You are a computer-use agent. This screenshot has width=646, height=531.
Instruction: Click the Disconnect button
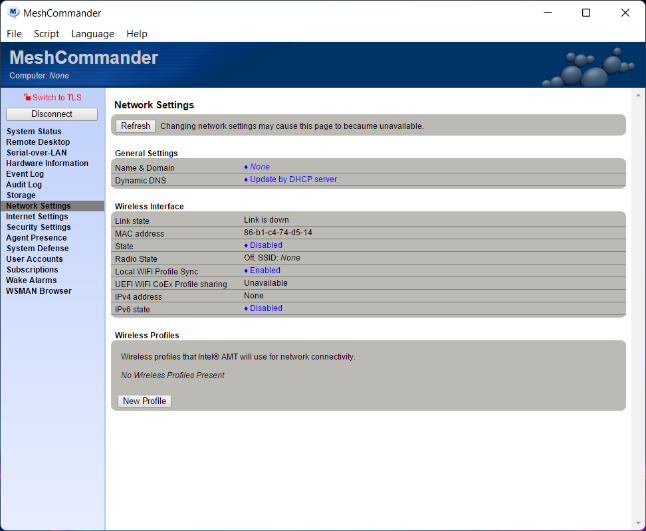click(52, 114)
